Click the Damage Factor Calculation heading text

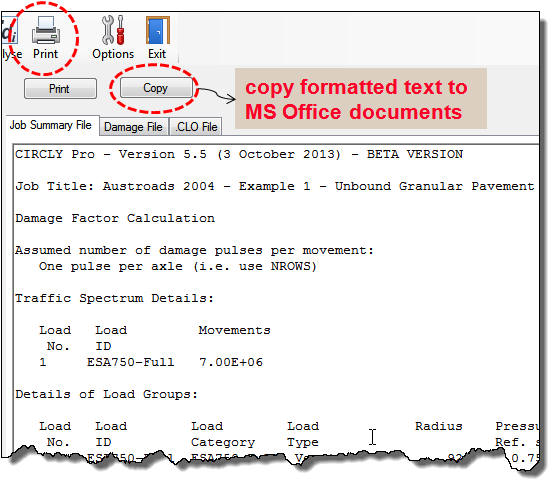tap(115, 218)
